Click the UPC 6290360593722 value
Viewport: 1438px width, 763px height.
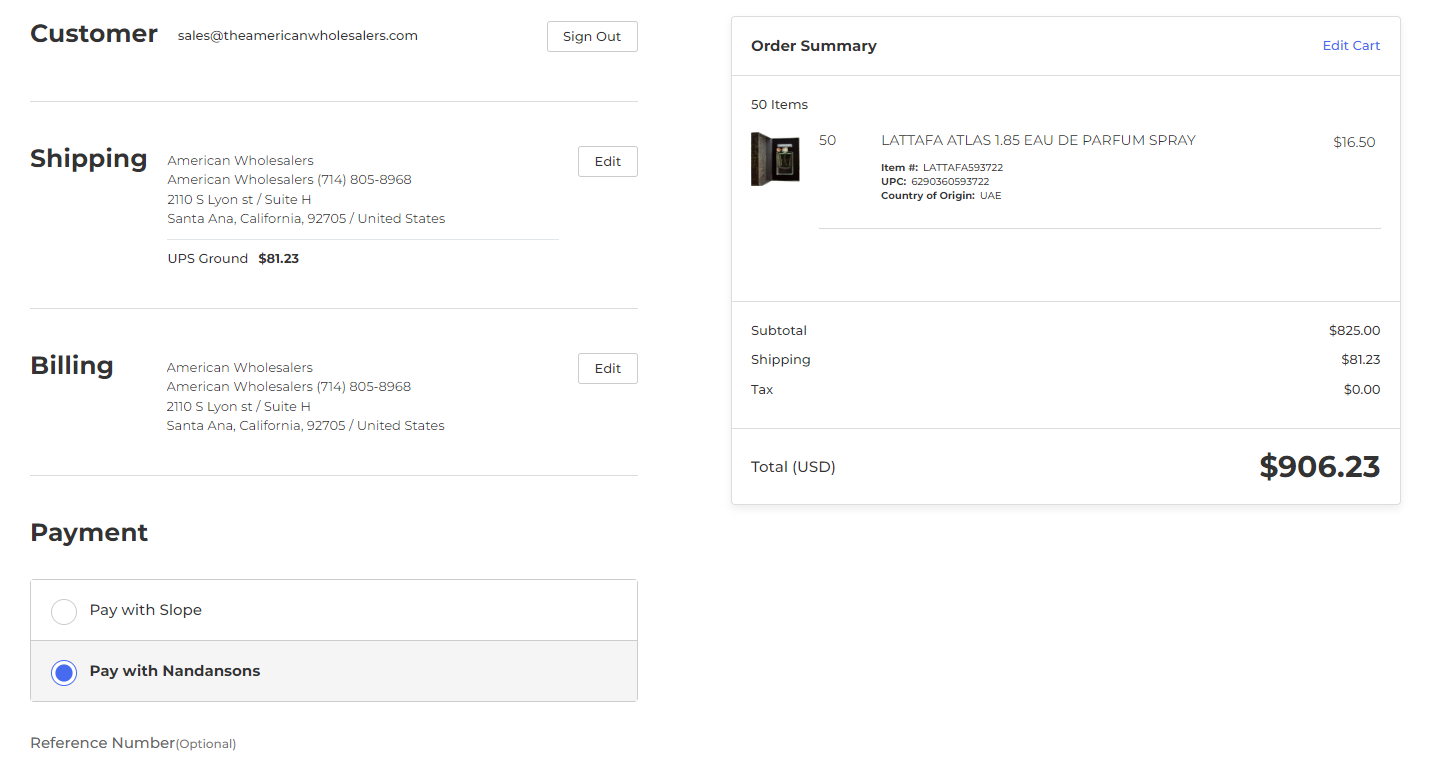coord(950,182)
